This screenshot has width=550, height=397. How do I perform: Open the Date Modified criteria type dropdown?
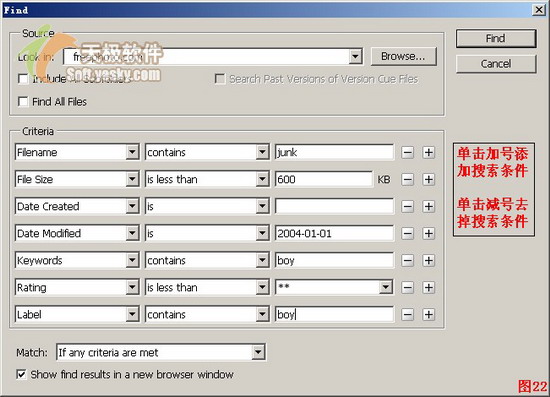point(132,233)
